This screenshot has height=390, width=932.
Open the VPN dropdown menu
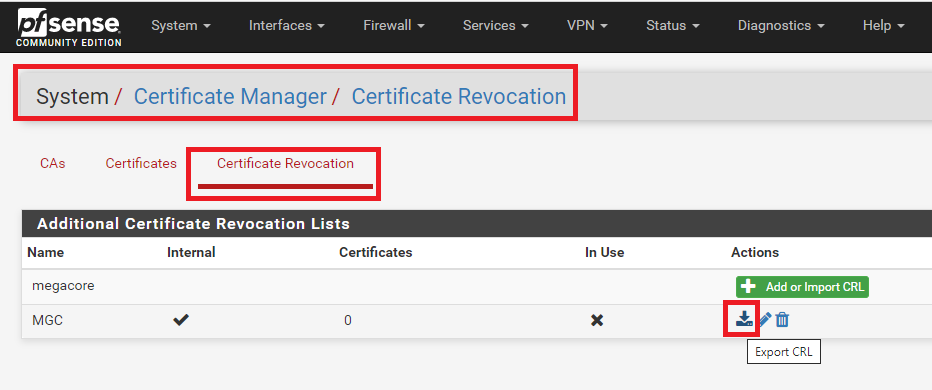587,26
